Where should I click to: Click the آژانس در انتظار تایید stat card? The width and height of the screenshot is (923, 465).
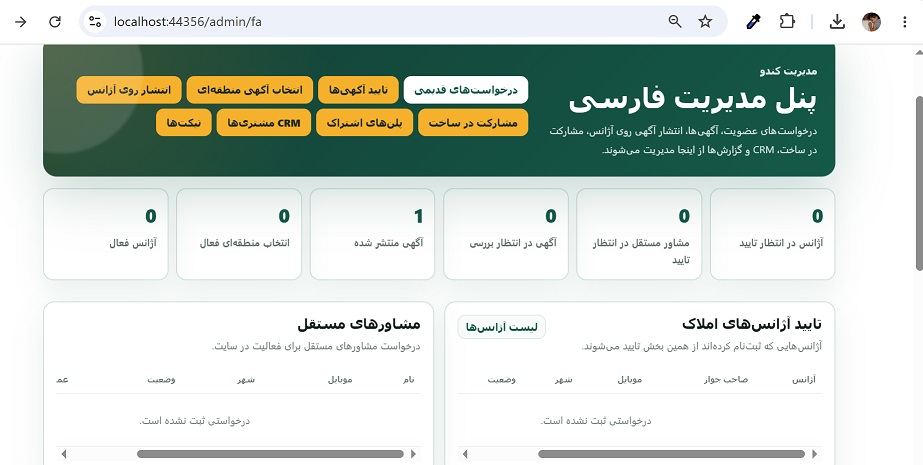coord(772,234)
